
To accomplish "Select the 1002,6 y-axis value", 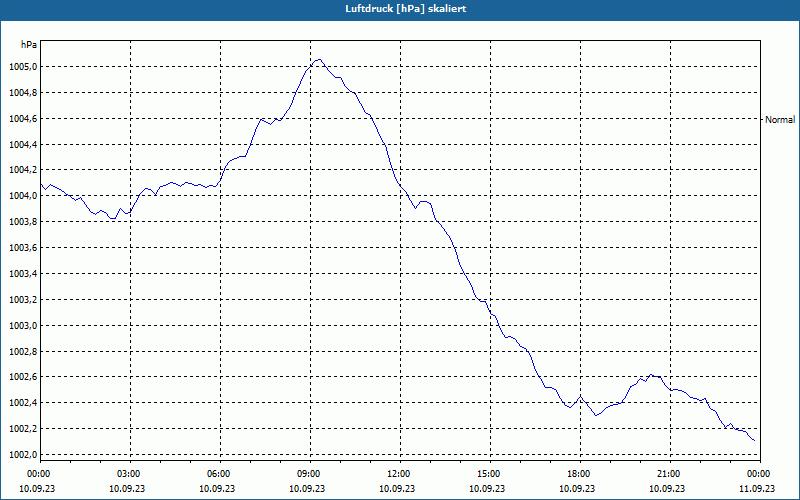I will pos(22,377).
